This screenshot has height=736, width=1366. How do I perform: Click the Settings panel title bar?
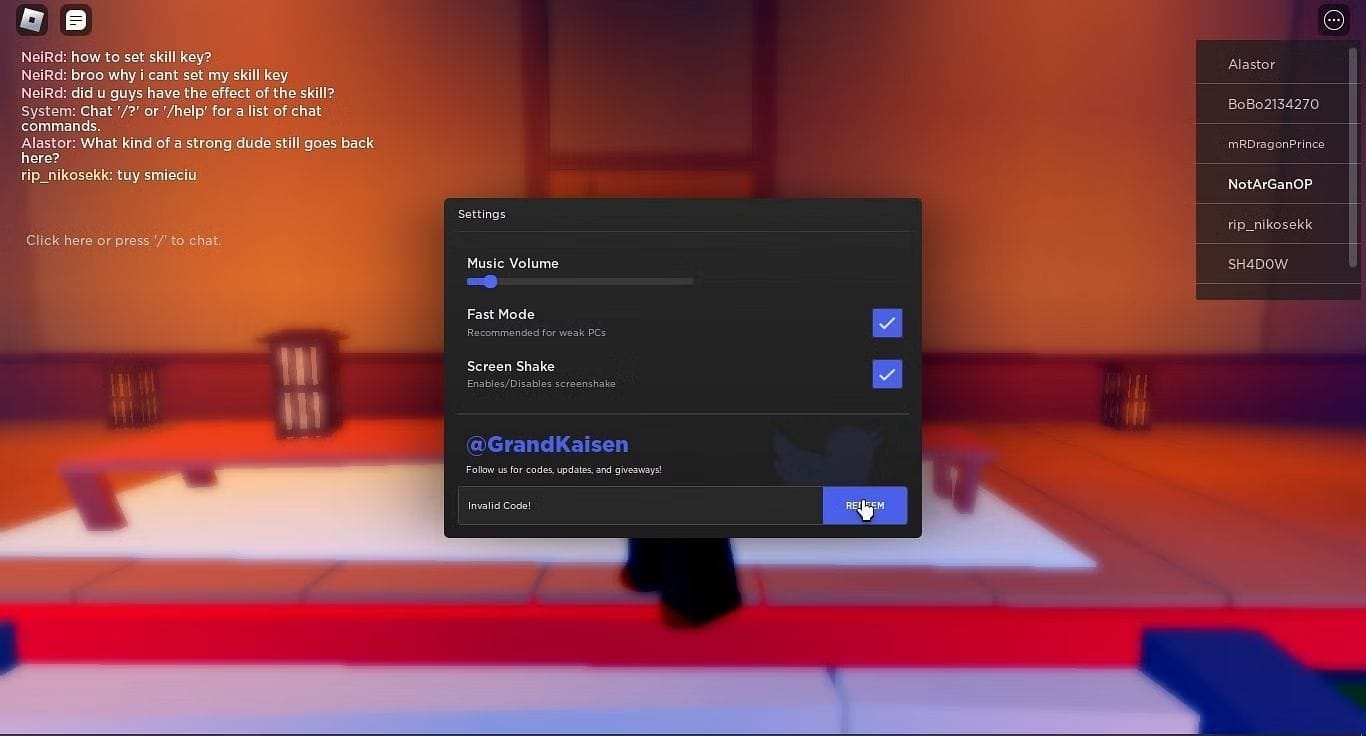[x=481, y=213]
